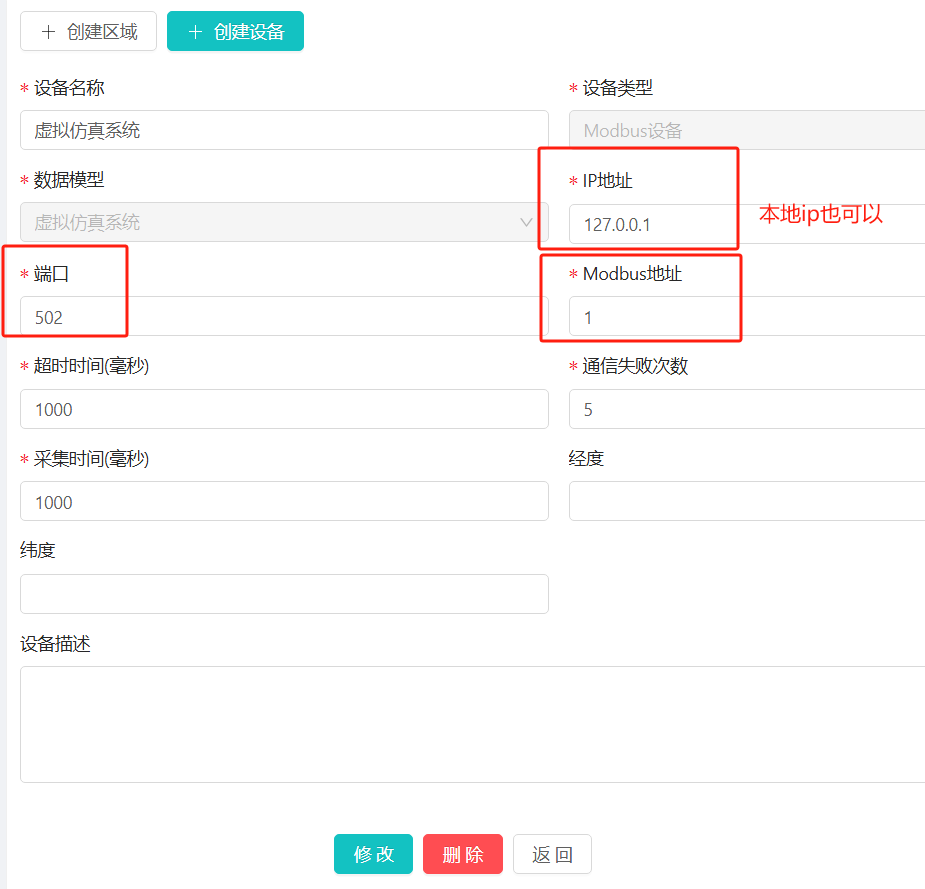Select the IP地址 field showing 127.0.0.1
The width and height of the screenshot is (925, 889).
click(746, 224)
